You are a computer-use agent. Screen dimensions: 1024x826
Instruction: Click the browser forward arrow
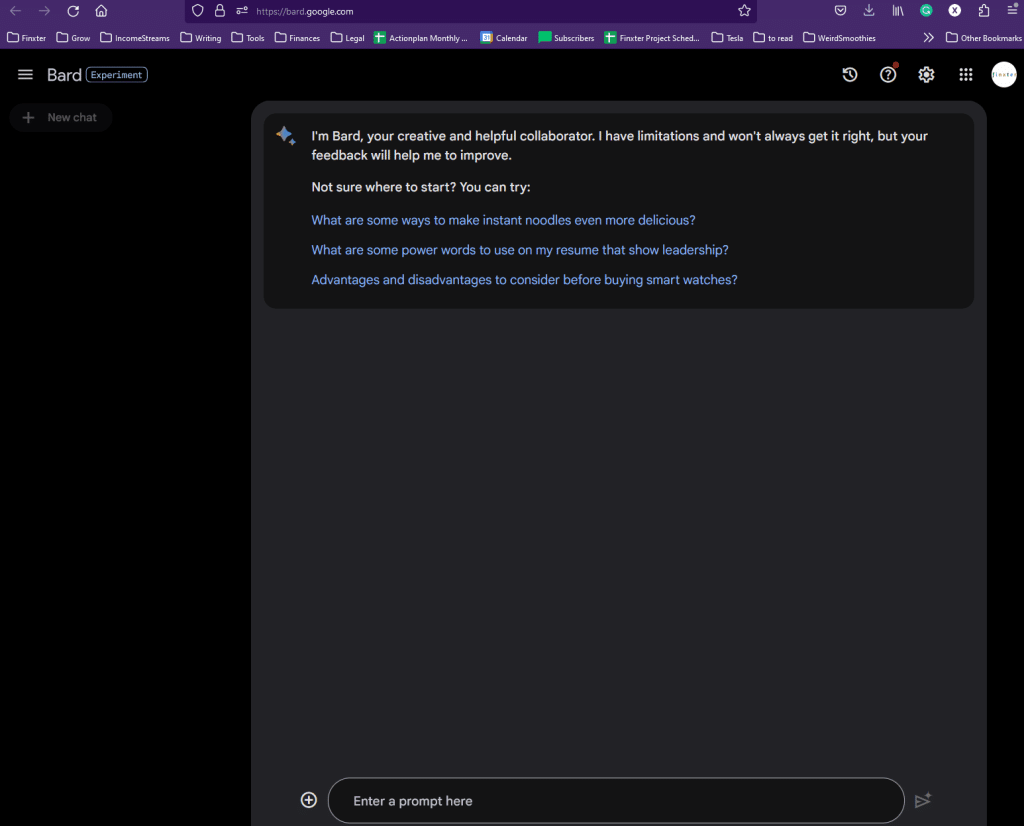pyautogui.click(x=44, y=10)
